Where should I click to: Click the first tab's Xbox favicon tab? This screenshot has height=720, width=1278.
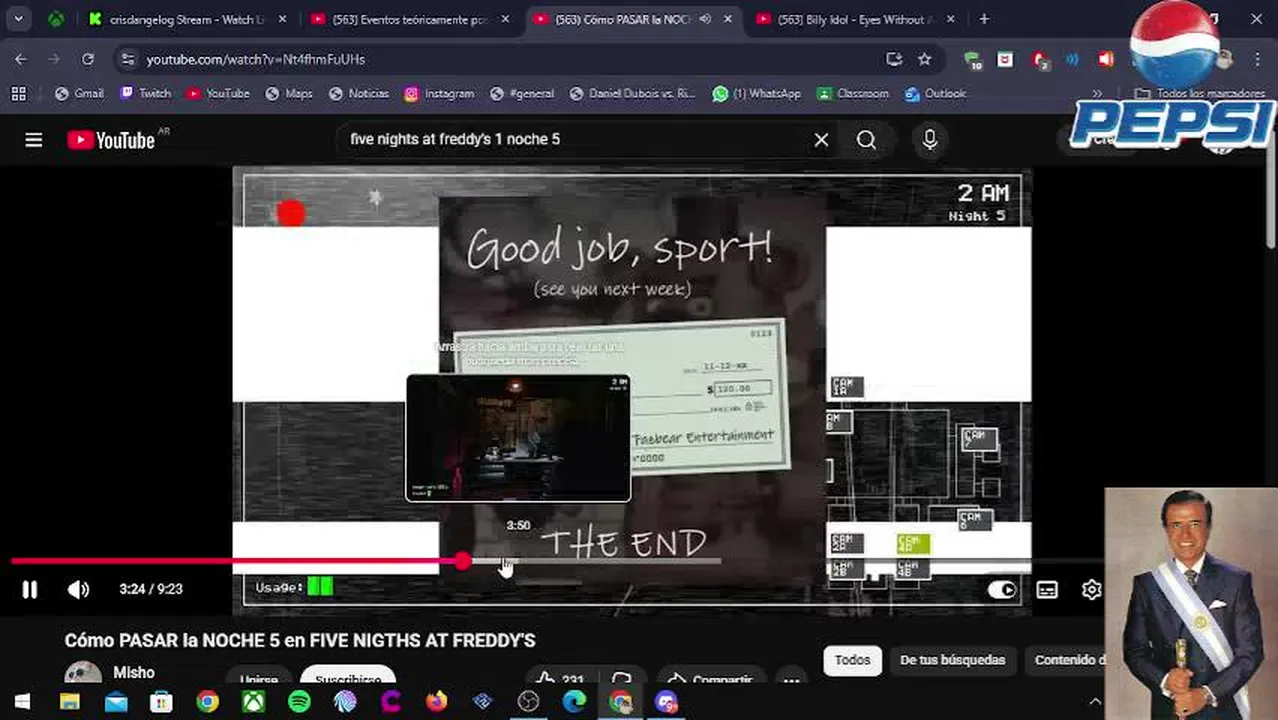coord(56,19)
